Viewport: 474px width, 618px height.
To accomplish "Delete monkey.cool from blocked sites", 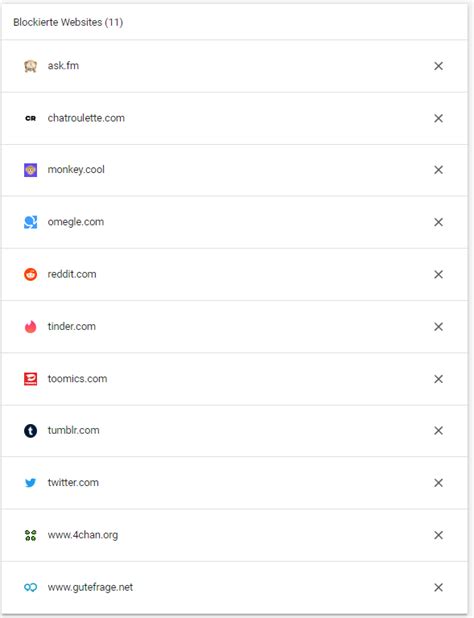I will (438, 170).
